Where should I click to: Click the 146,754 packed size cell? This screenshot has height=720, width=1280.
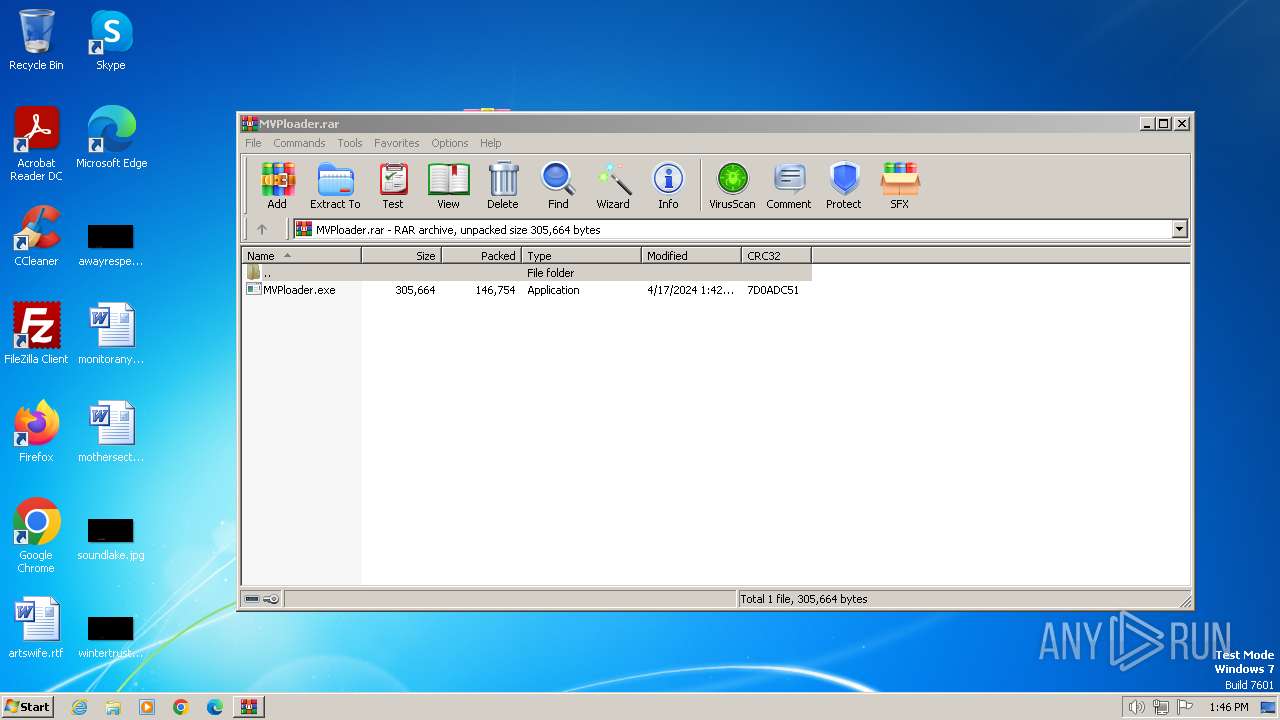[495, 290]
